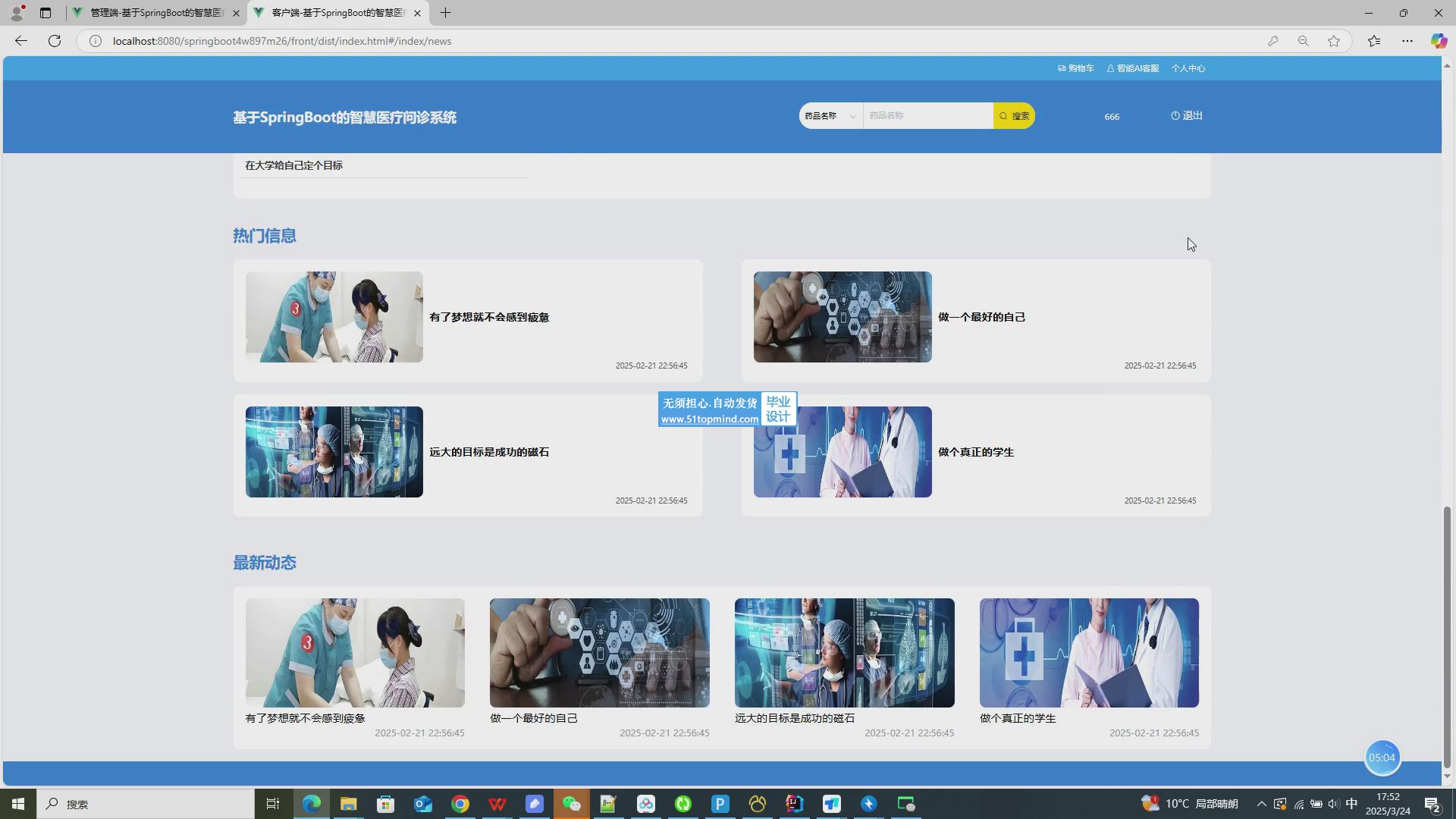Click the Copilot icon in browser toolbar
This screenshot has height=819, width=1456.
1439,41
